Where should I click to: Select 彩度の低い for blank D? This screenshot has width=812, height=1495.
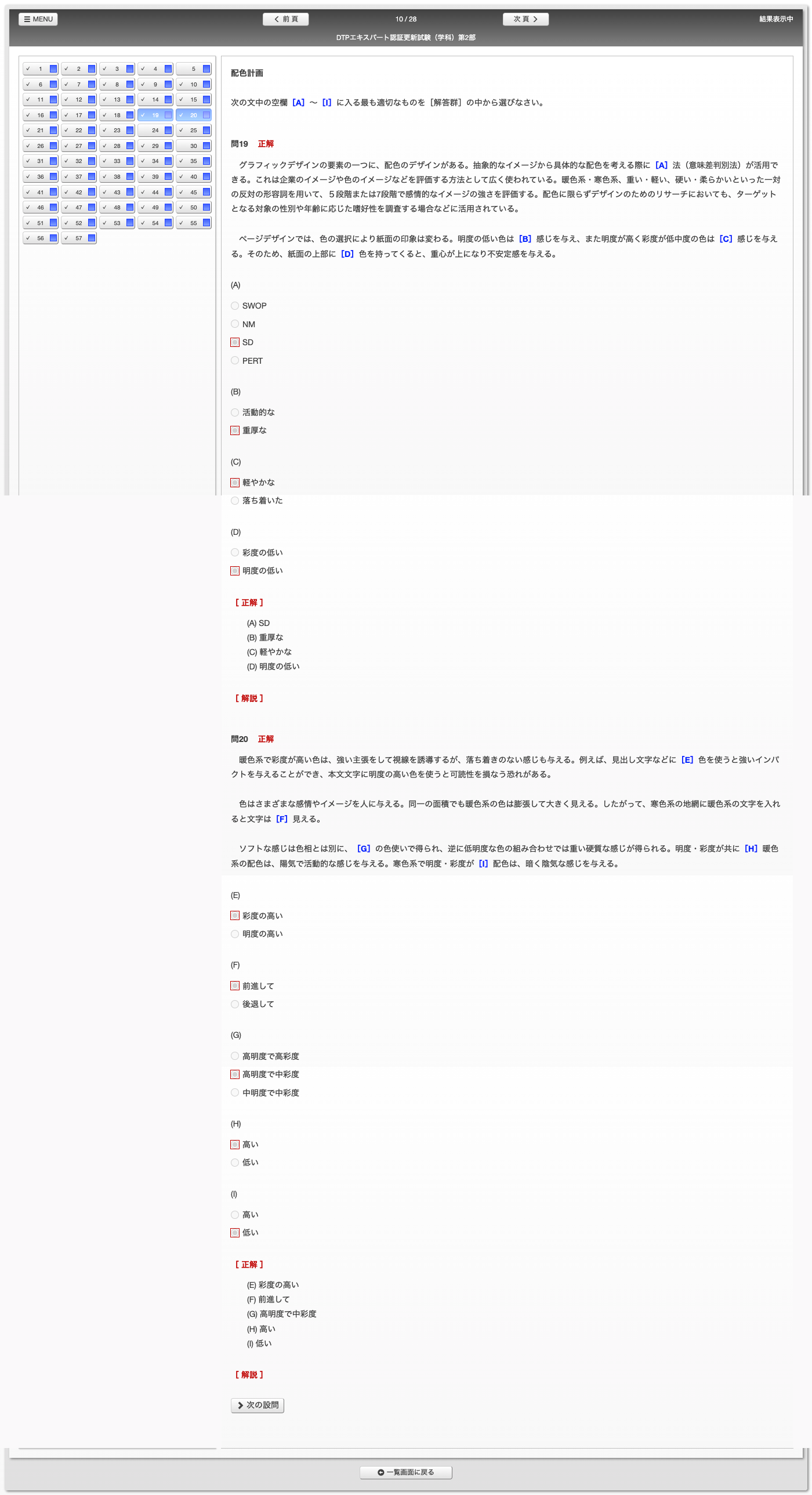click(235, 552)
